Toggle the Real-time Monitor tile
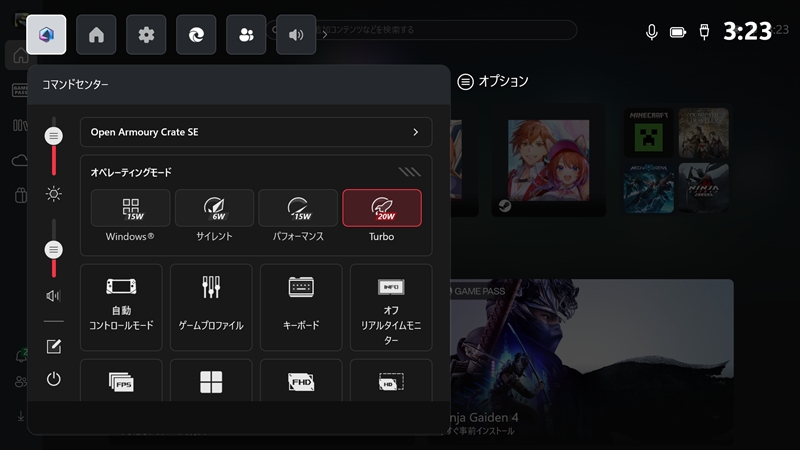This screenshot has width=800, height=450. (x=391, y=305)
